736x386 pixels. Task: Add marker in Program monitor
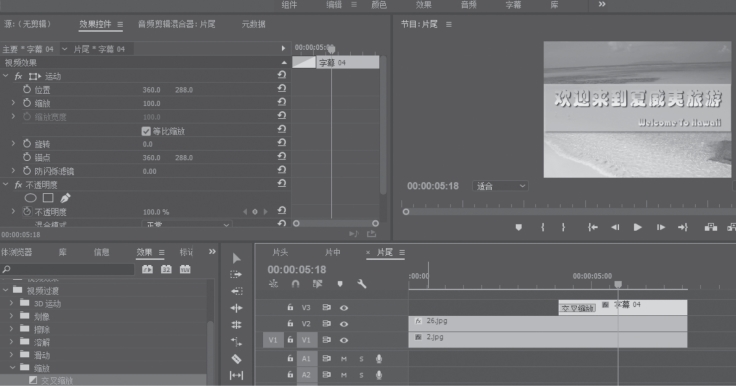click(519, 227)
